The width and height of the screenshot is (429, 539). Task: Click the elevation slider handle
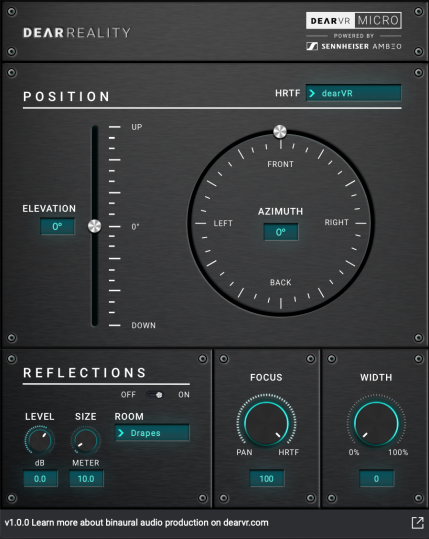coord(95,226)
